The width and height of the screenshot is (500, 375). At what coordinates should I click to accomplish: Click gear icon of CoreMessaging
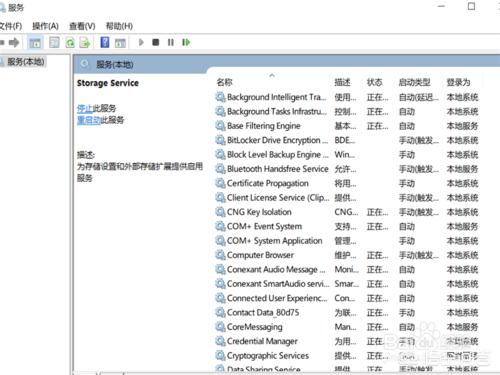click(x=220, y=327)
